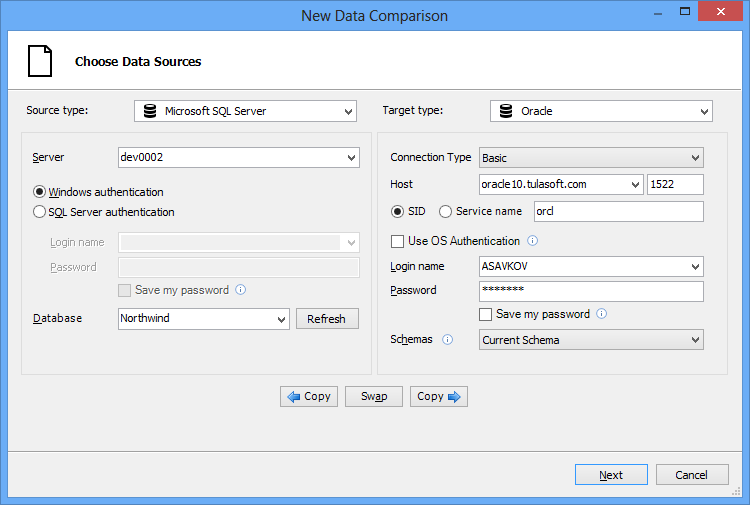Image resolution: width=750 pixels, height=505 pixels.
Task: Choose the Service name radio option
Action: point(445,211)
